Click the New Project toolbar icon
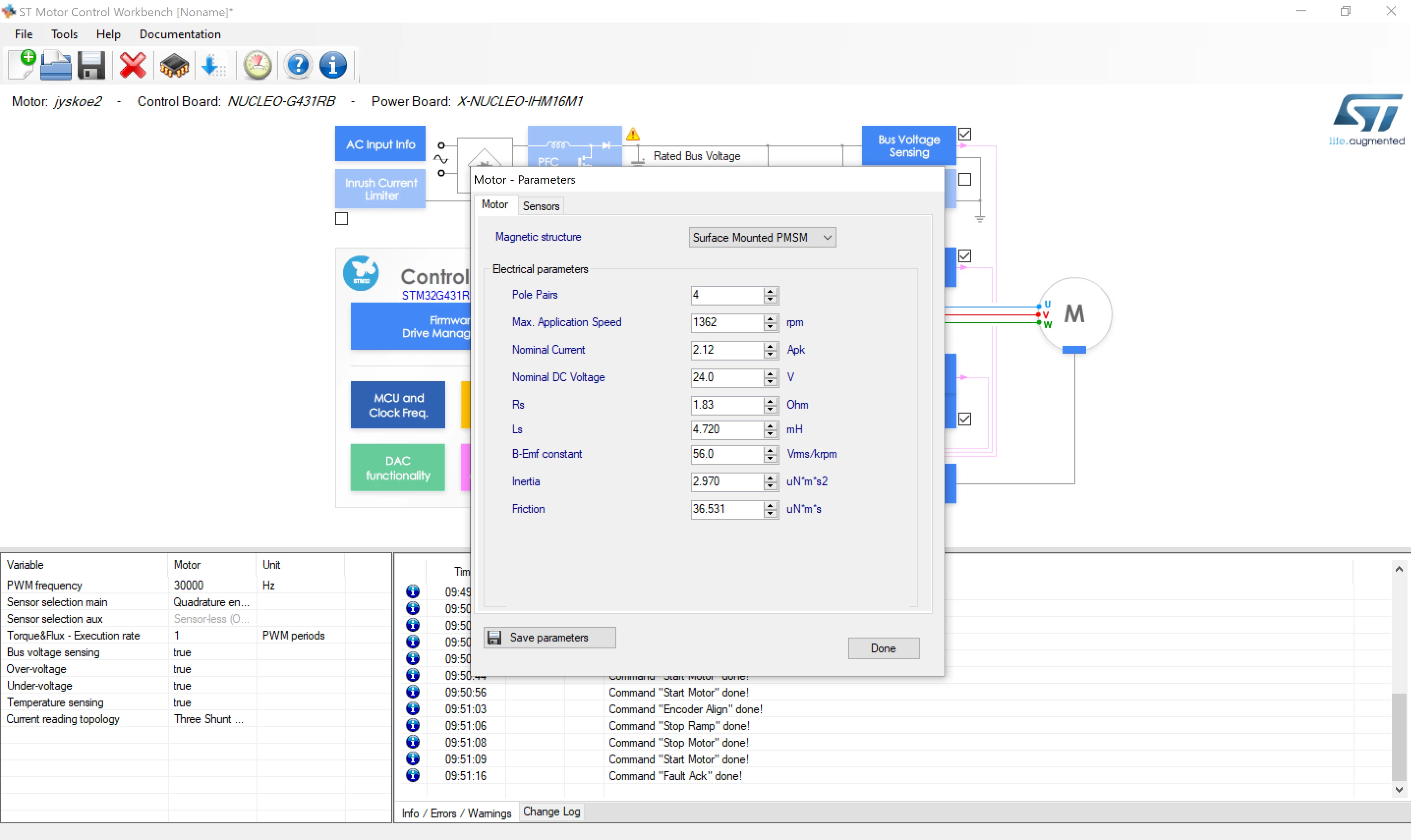This screenshot has height=840, width=1411. [22, 64]
